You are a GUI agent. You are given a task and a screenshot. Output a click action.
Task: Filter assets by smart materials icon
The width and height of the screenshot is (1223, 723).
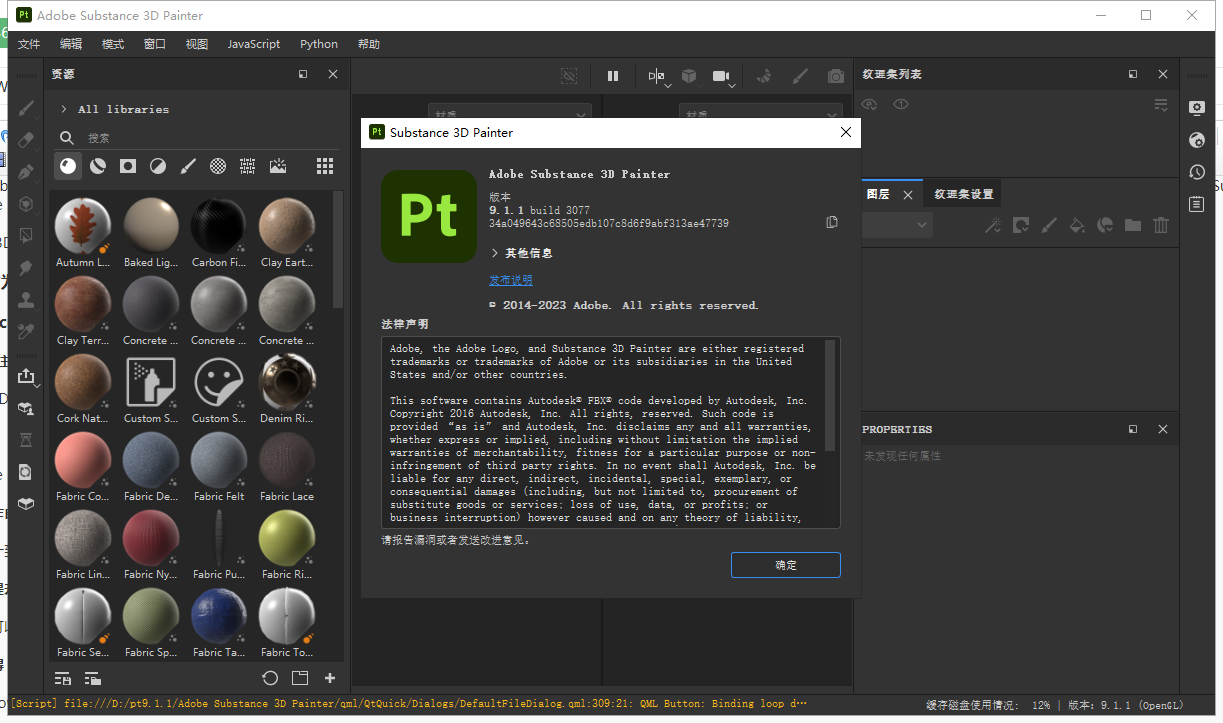[x=98, y=166]
